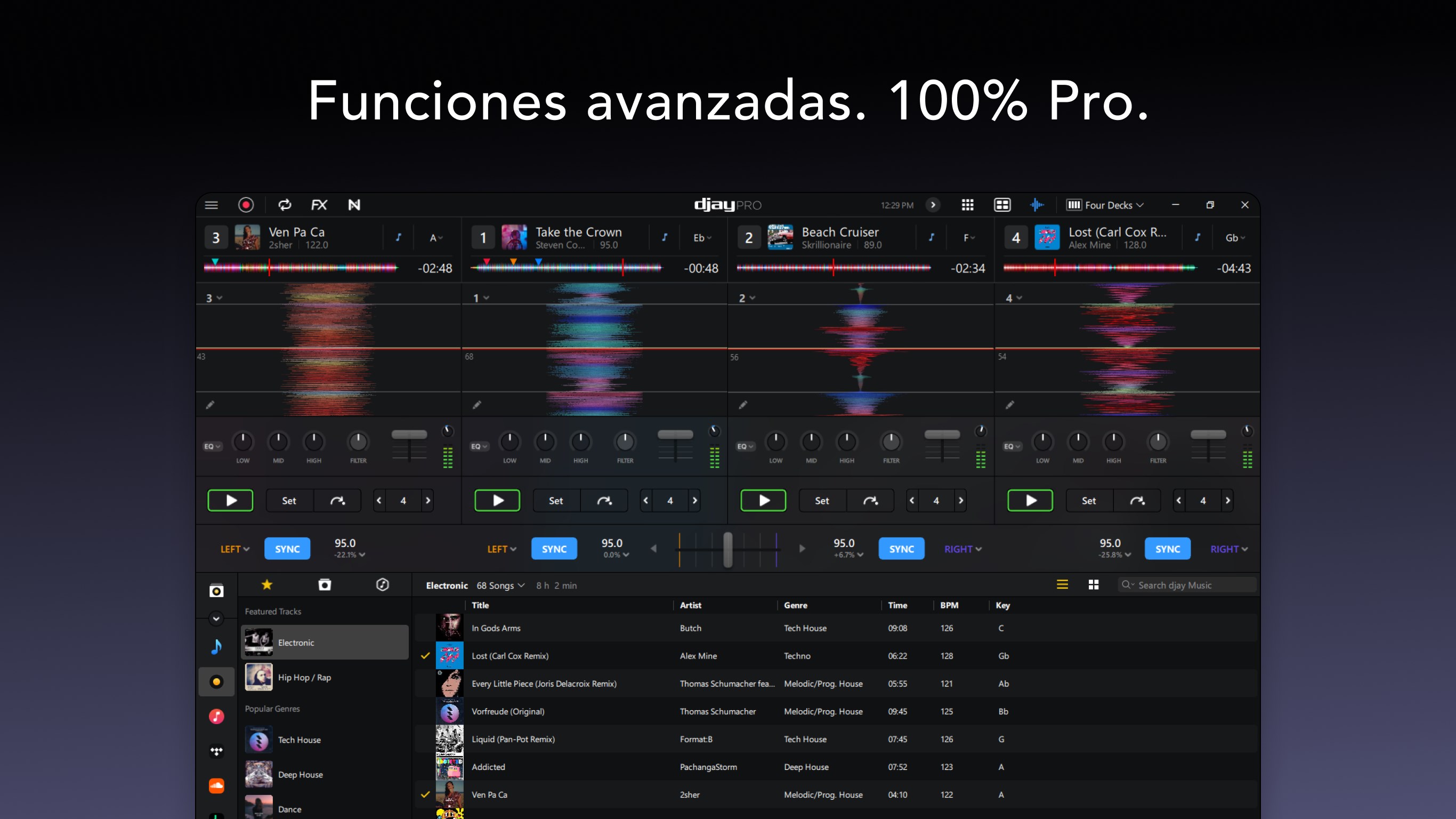Play deck 2 Beach Cruiser

(764, 501)
